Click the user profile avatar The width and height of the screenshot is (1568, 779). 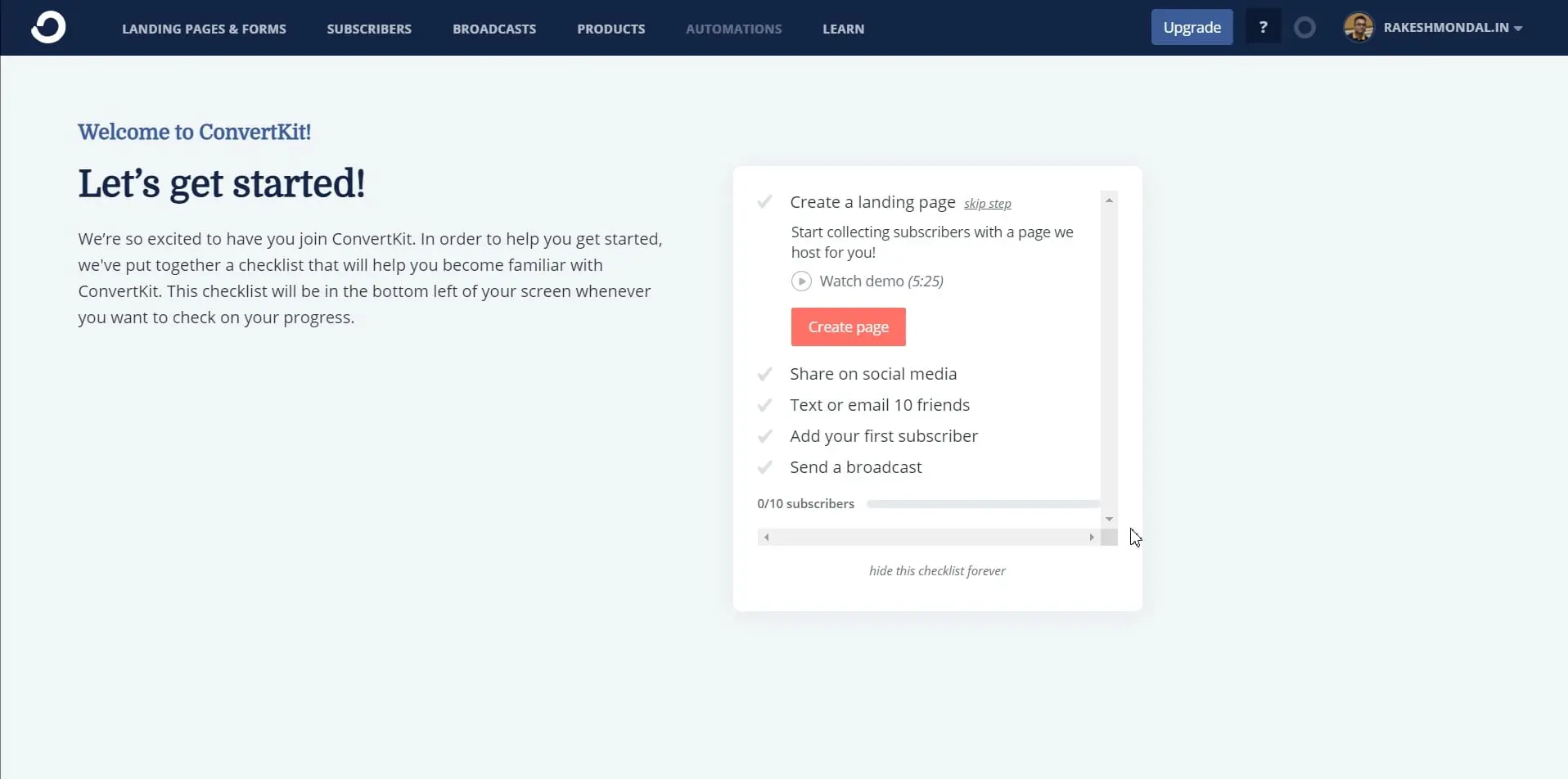pyautogui.click(x=1358, y=27)
